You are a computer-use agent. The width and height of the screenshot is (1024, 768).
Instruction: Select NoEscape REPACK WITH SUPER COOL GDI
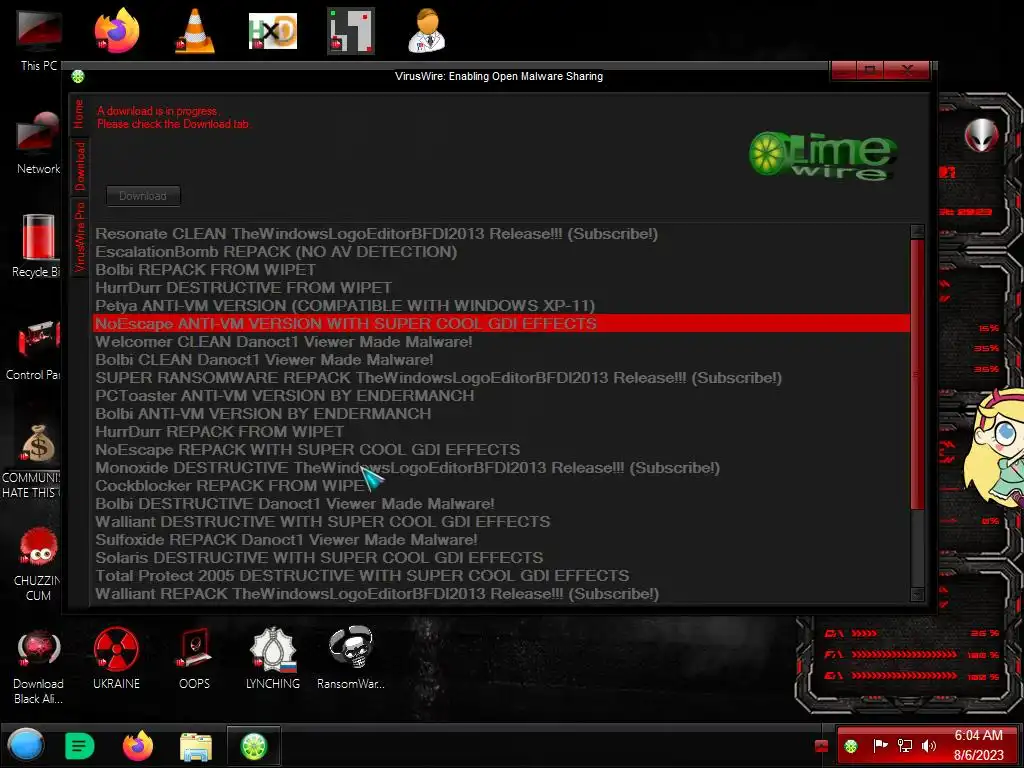[x=502, y=450]
